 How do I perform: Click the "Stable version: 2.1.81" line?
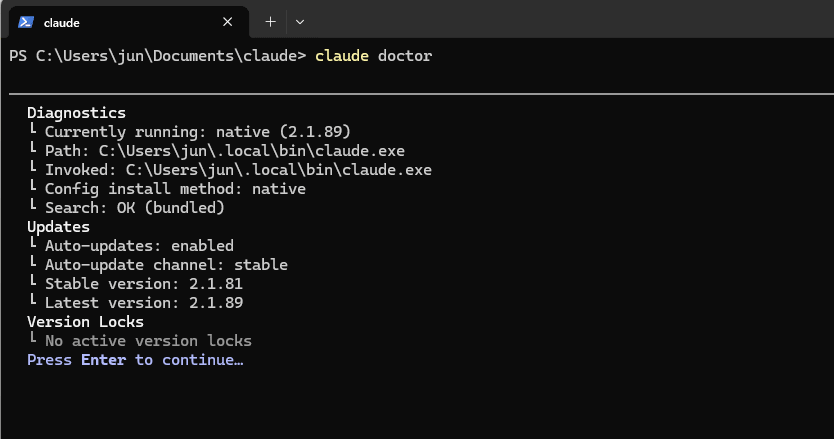tap(144, 284)
